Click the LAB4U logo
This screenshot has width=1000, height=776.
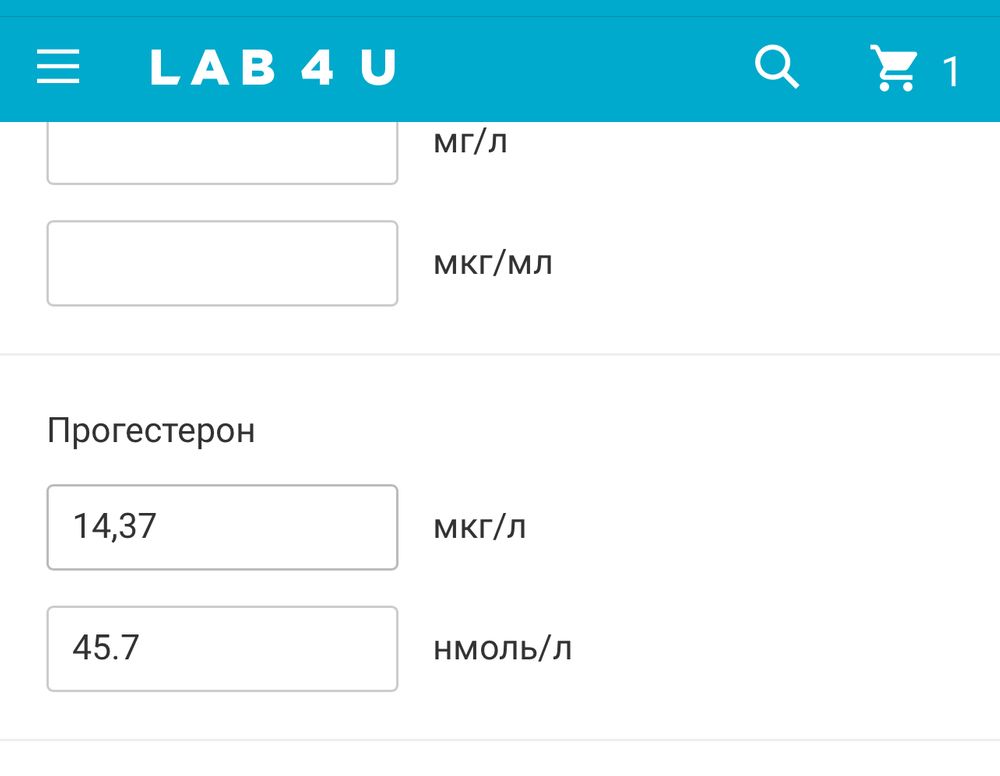(273, 68)
